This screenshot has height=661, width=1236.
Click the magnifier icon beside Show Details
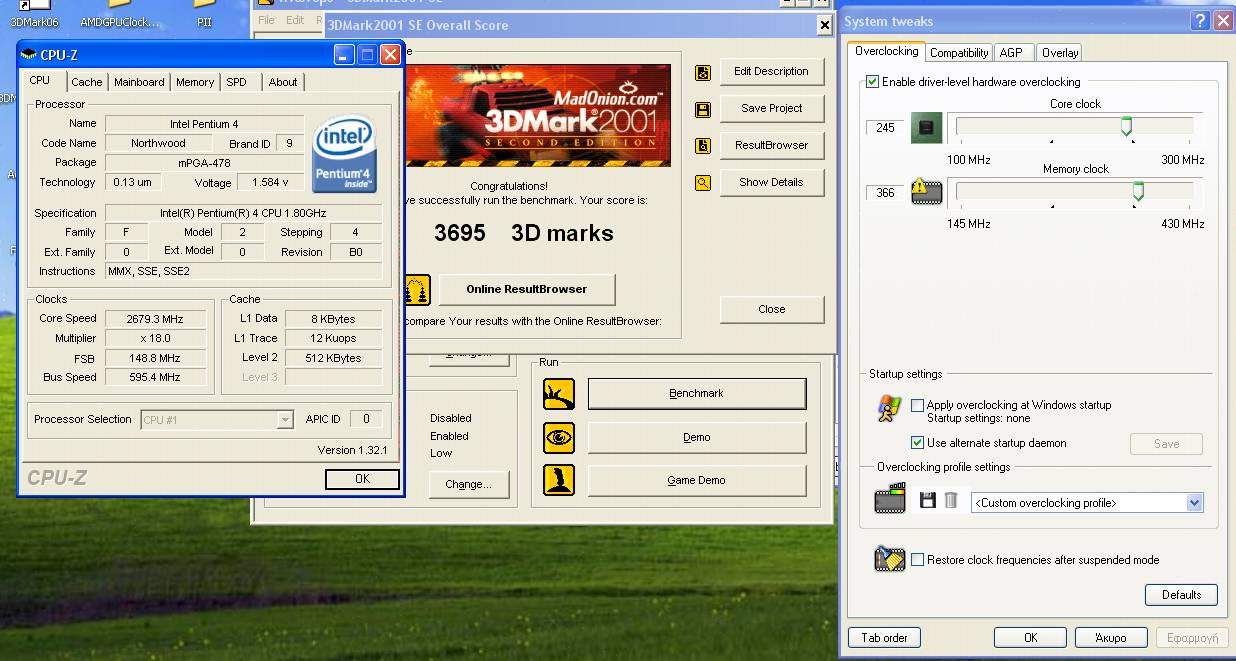tap(703, 183)
